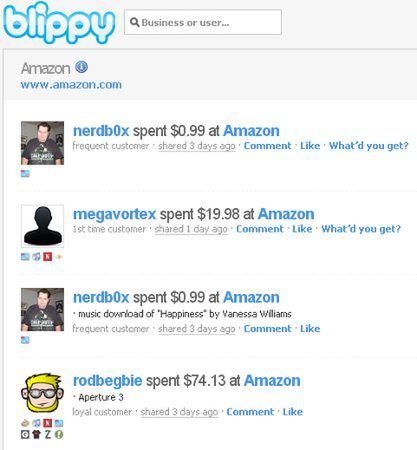Click the t-shirt icon under rodbegbie's avatar
This screenshot has width=417, height=450.
[36, 434]
